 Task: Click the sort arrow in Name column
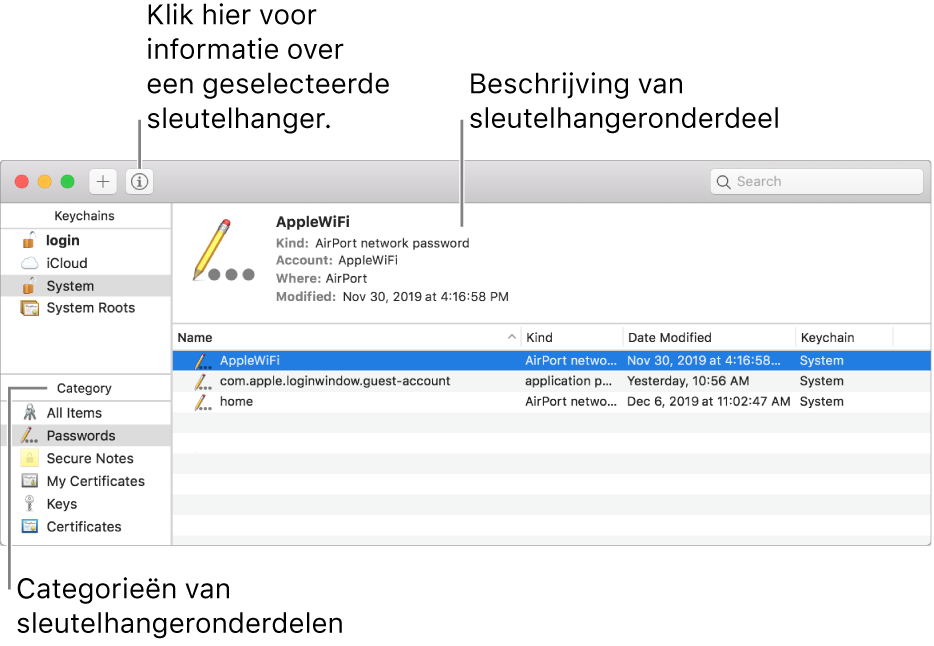coord(511,337)
